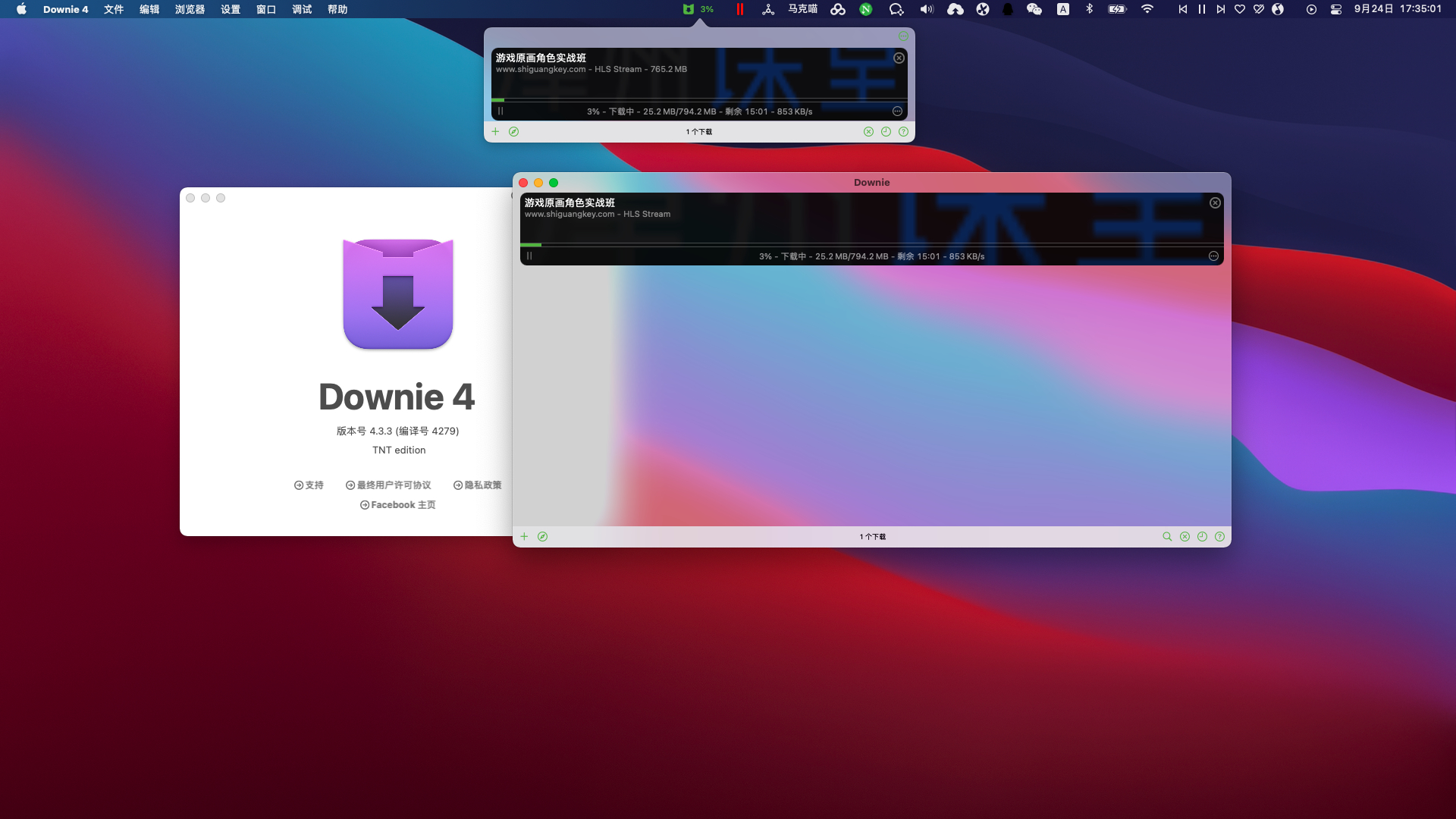Image resolution: width=1456 pixels, height=819 pixels.
Task: Open the 帮助 menu dropdown
Action: pyautogui.click(x=337, y=10)
